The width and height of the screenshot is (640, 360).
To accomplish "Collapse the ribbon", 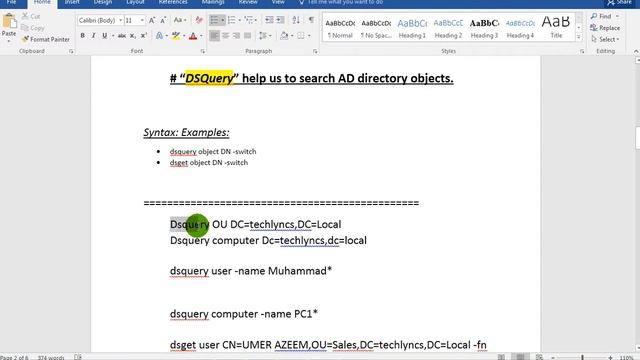I will (x=636, y=51).
